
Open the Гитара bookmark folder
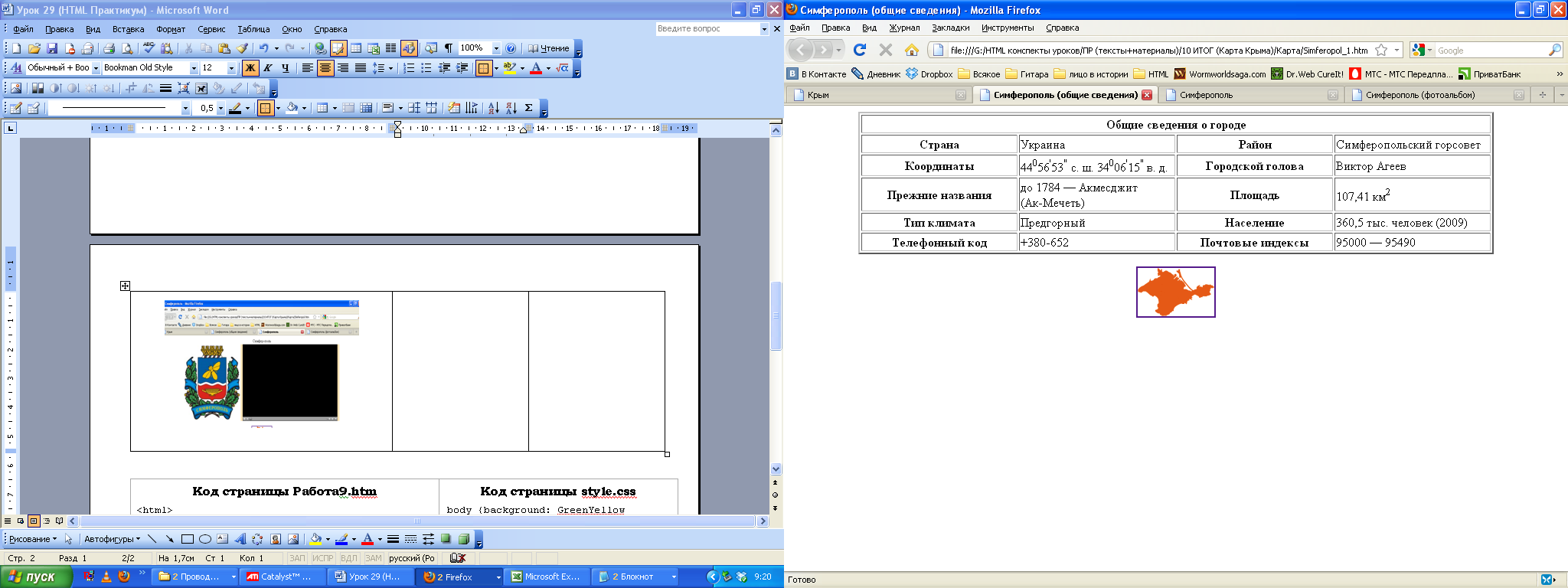[1027, 74]
